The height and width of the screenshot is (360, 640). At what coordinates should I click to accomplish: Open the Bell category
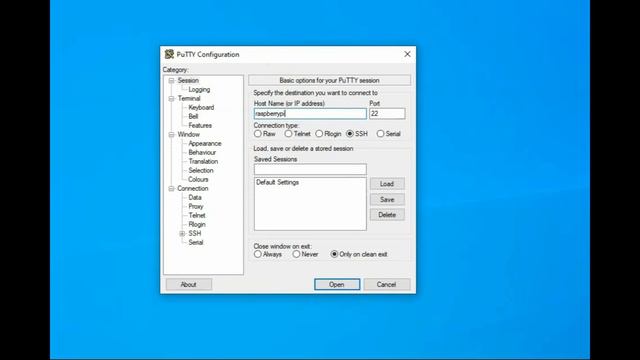pos(193,116)
